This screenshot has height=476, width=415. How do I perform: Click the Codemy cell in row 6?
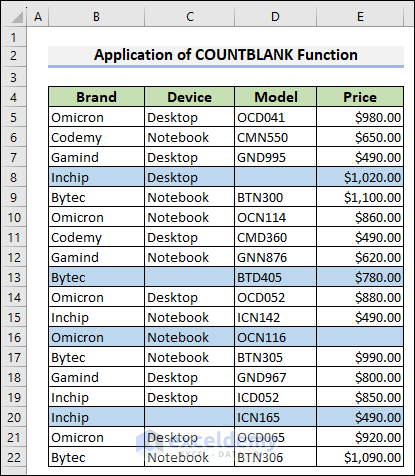tap(96, 137)
